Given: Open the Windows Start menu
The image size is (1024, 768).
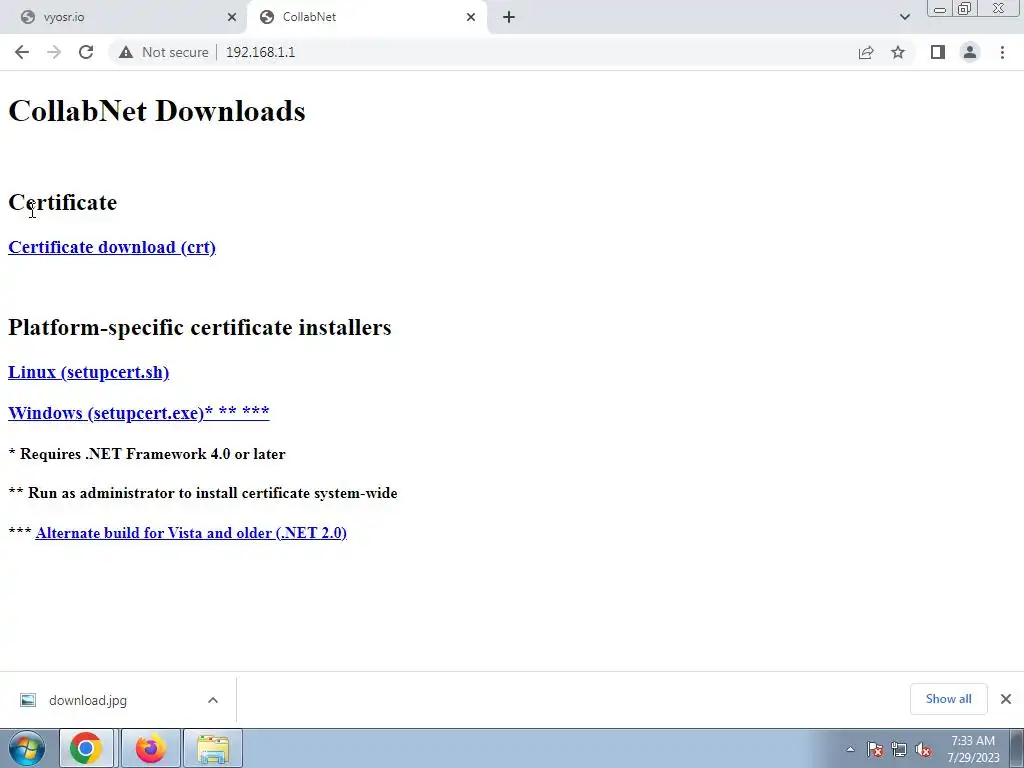Looking at the screenshot, I should (27, 748).
